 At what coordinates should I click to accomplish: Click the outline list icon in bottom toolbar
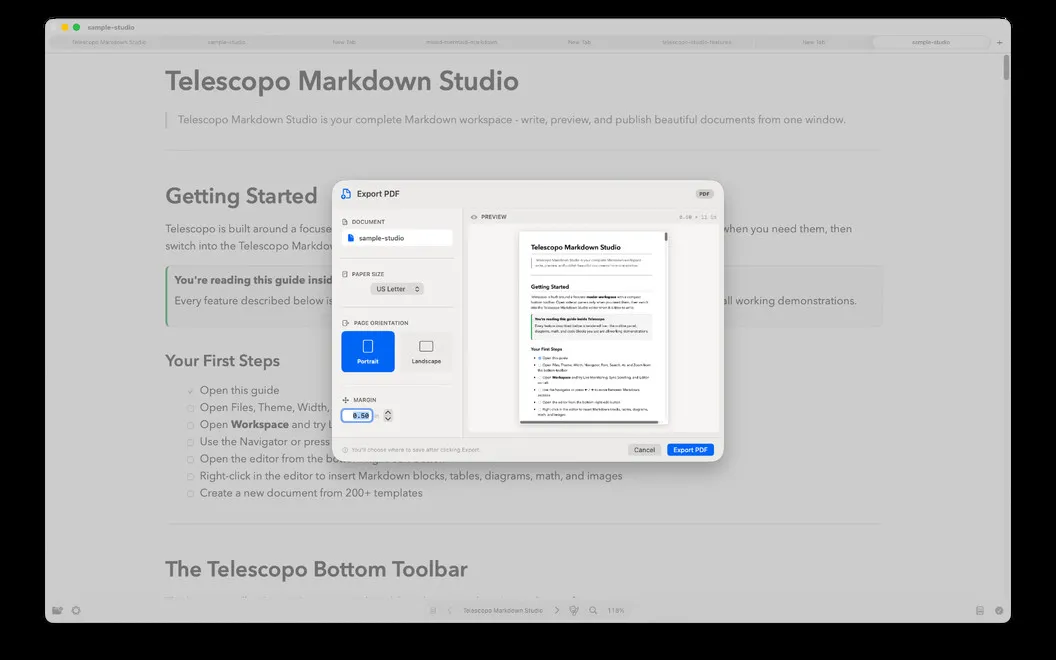(x=433, y=610)
